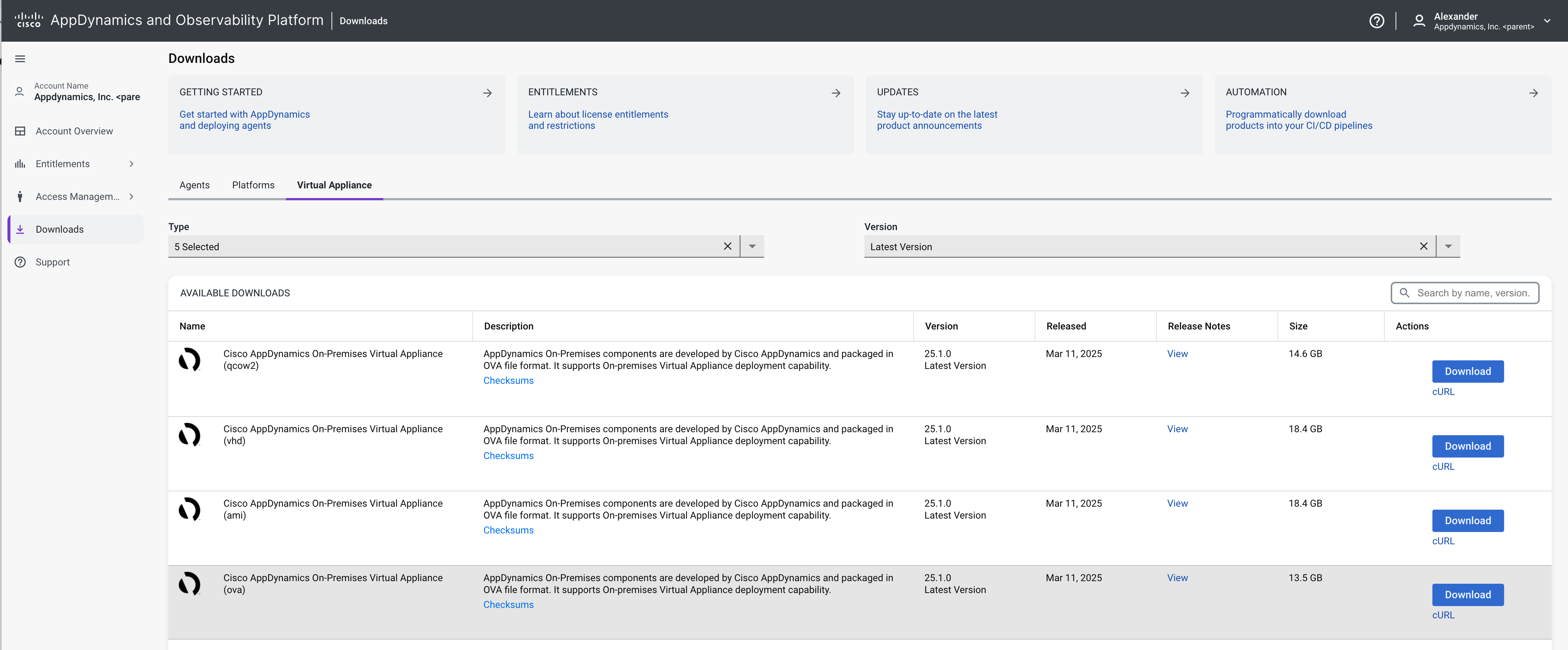Open the Type filter dropdown
Image resolution: width=1568 pixels, height=650 pixels.
pos(752,246)
